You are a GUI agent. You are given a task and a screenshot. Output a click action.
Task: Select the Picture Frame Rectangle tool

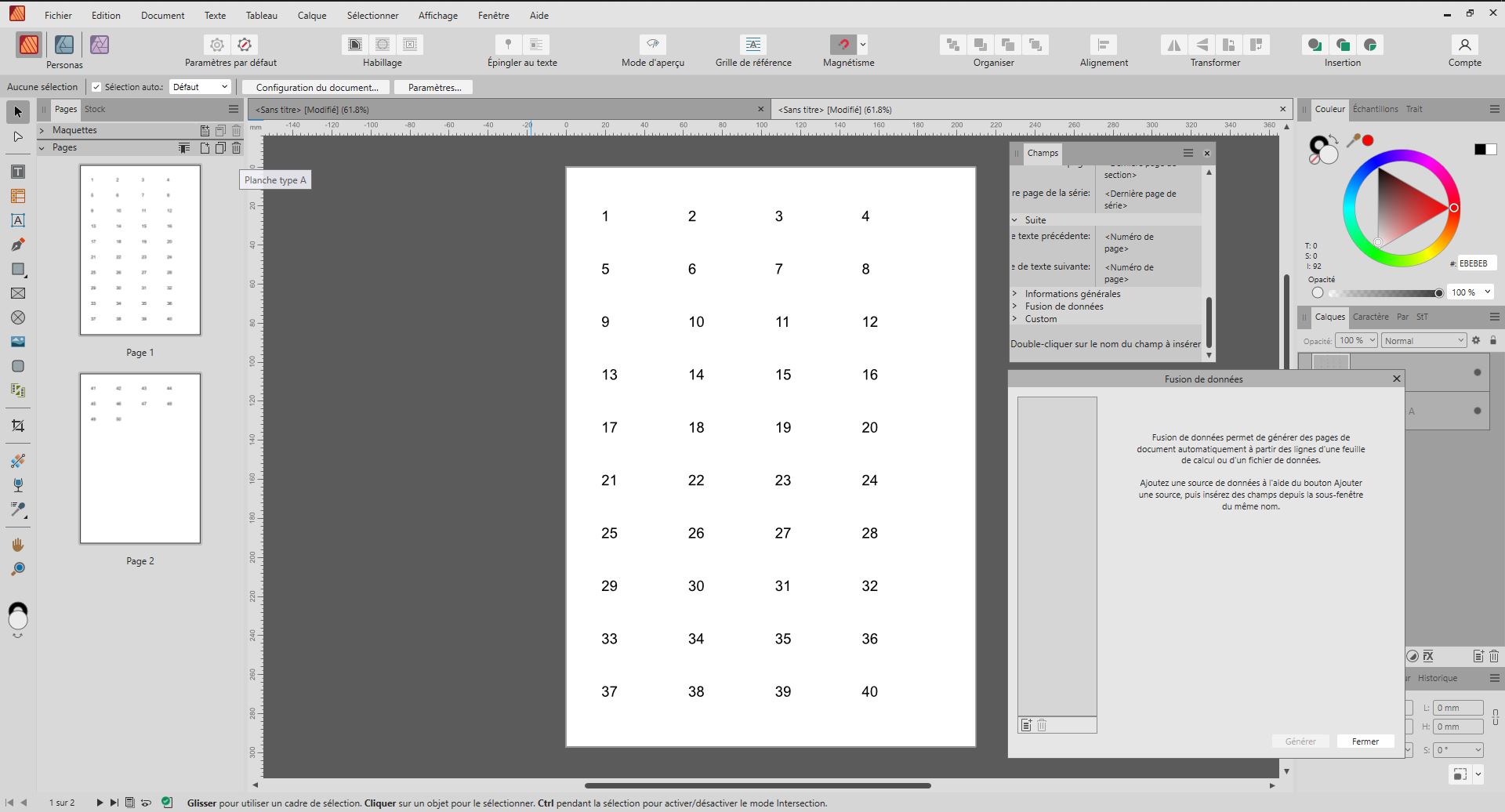click(18, 293)
